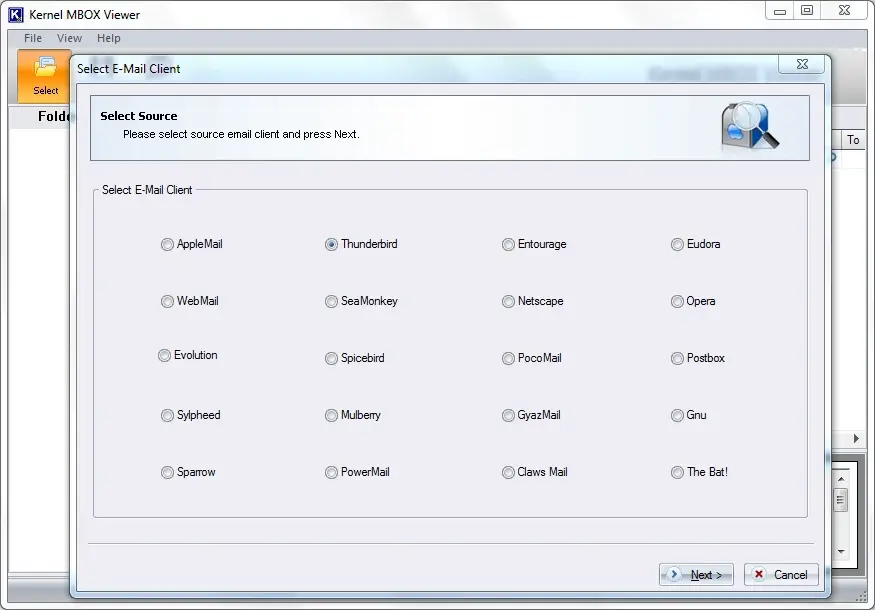Click the magnifier mailbox icon in header

[749, 127]
